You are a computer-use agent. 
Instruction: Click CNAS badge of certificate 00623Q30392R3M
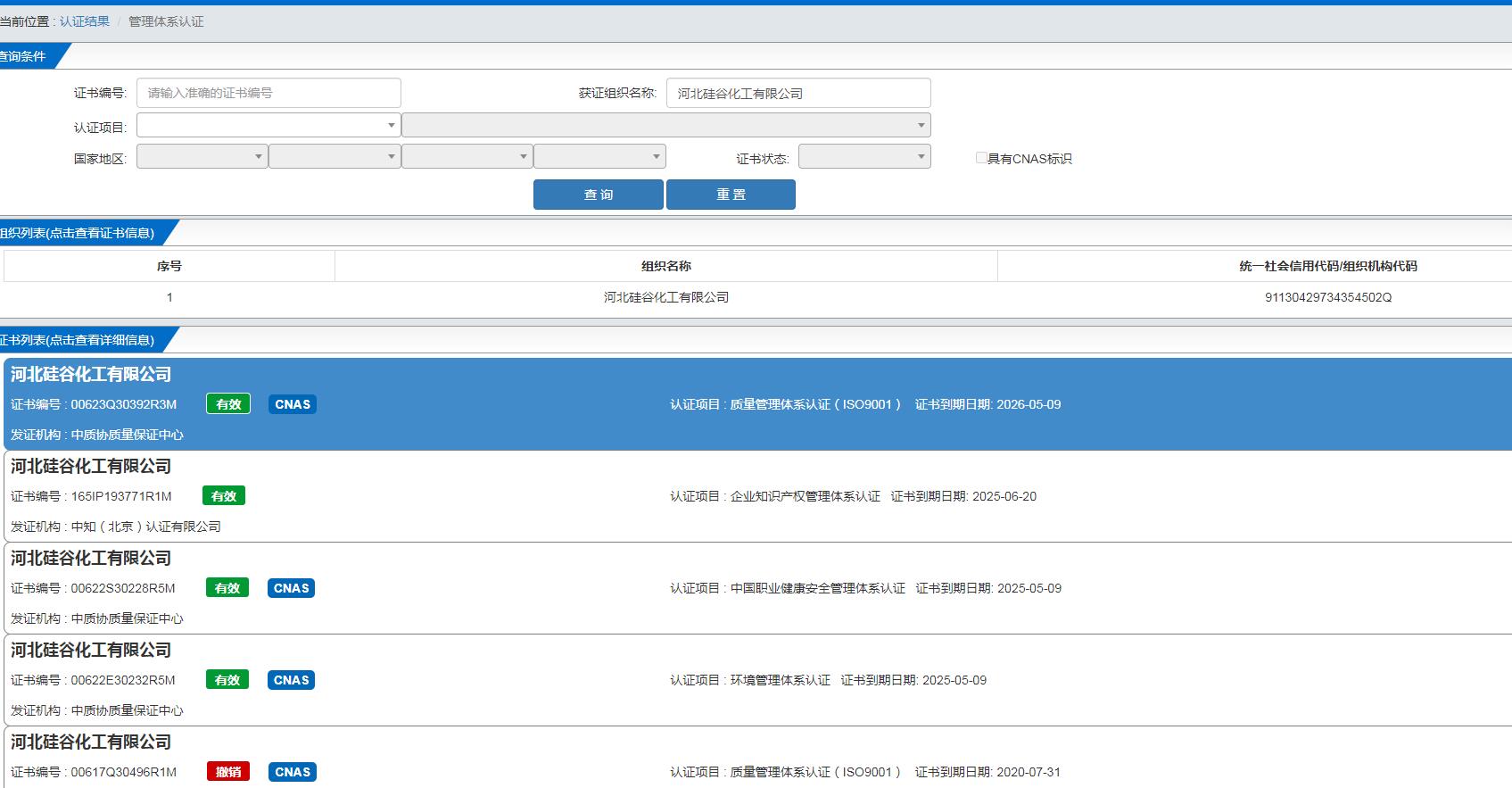point(293,404)
